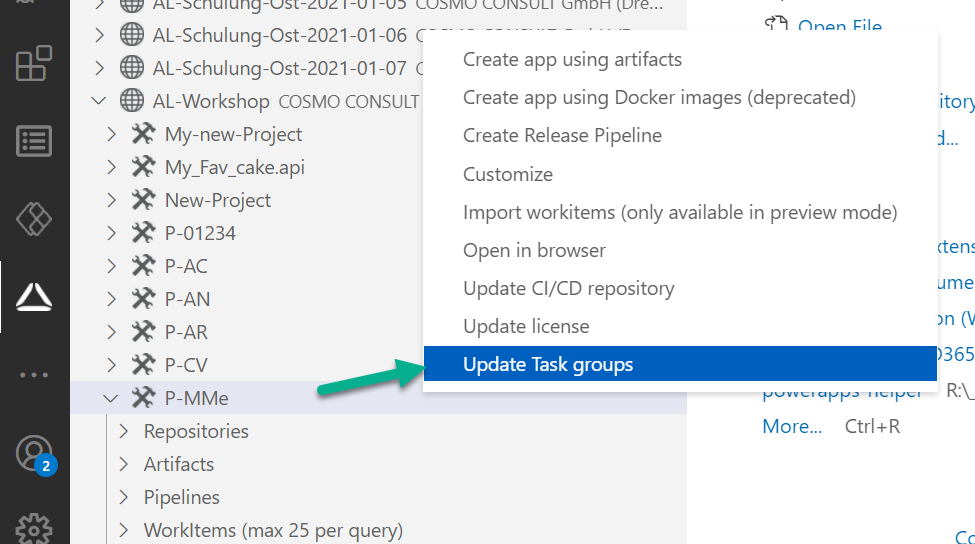
Task: Collapse the P-MMe project node
Action: point(110,398)
